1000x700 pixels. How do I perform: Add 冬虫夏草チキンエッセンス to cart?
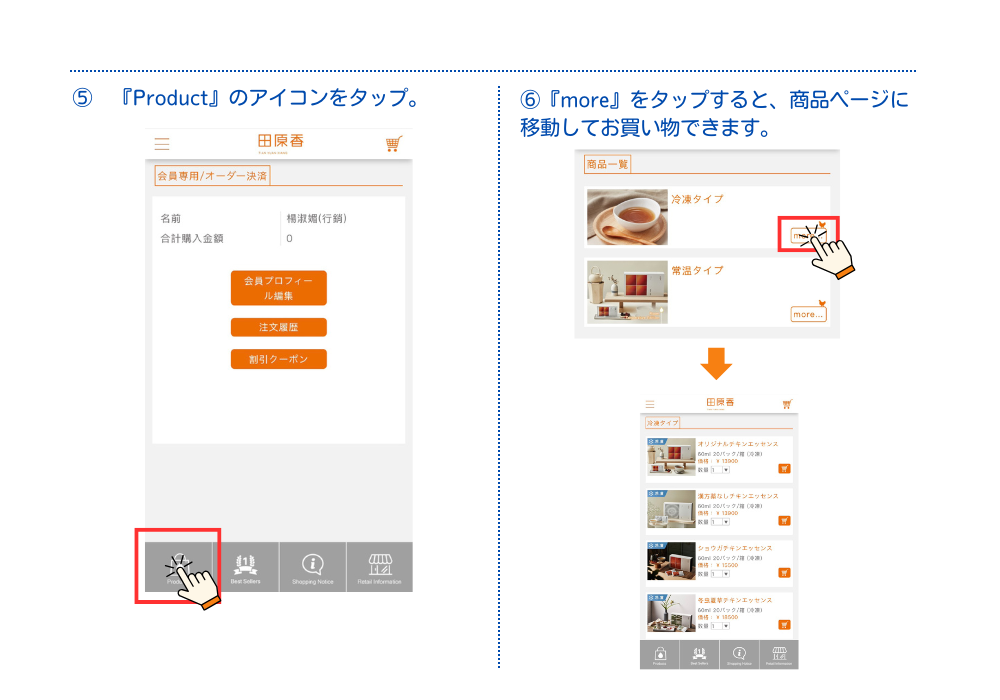[784, 625]
